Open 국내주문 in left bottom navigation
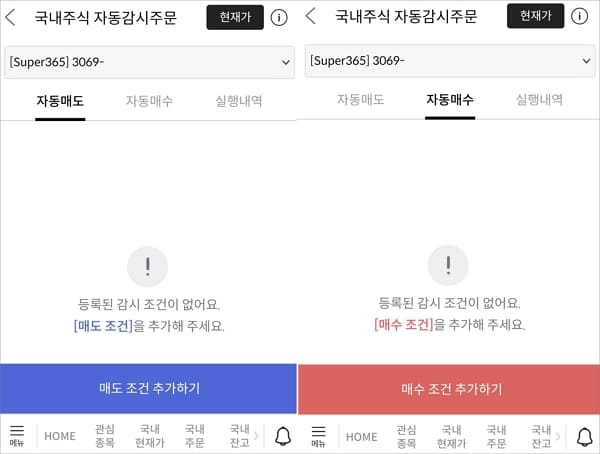 pyautogui.click(x=194, y=436)
